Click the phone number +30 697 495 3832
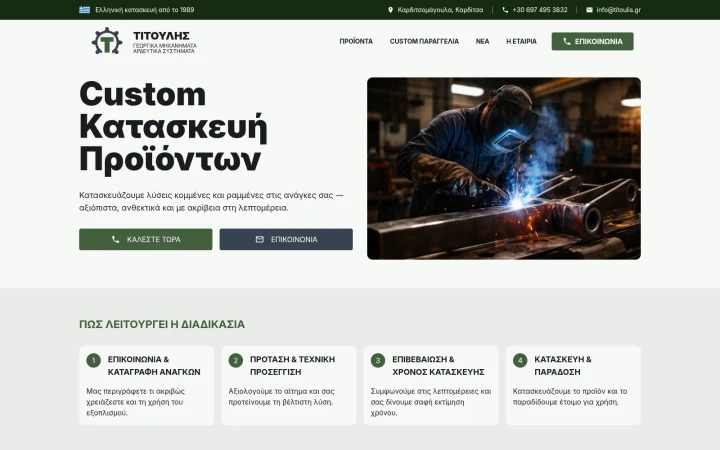 click(x=540, y=10)
